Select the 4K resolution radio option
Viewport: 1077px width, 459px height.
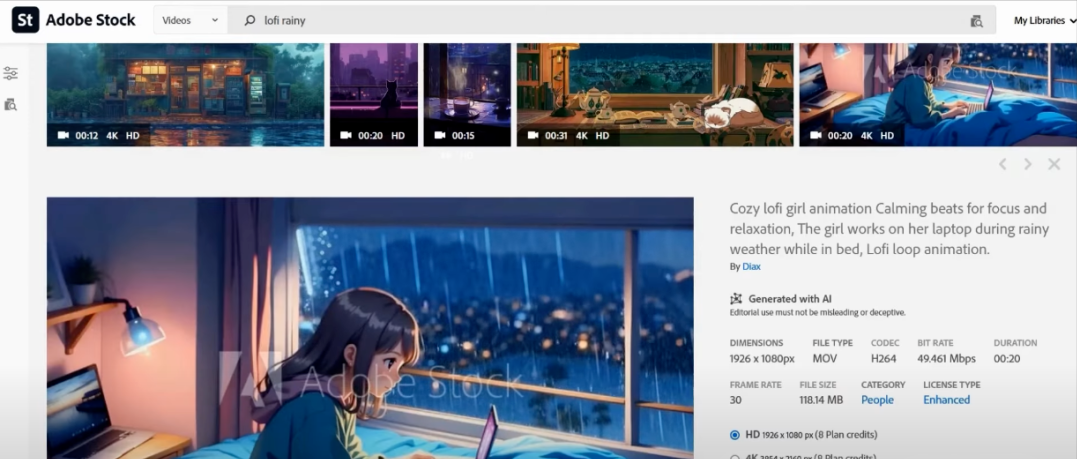(735, 456)
